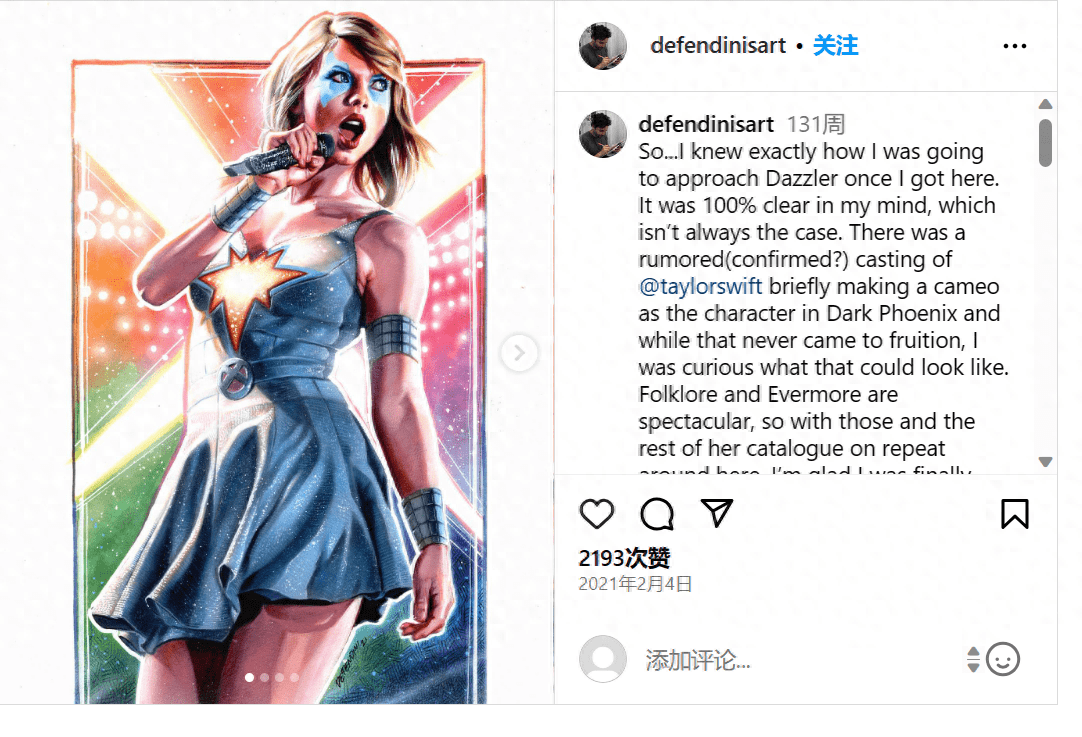
Task: Open comments via speech bubble icon
Action: 657,514
